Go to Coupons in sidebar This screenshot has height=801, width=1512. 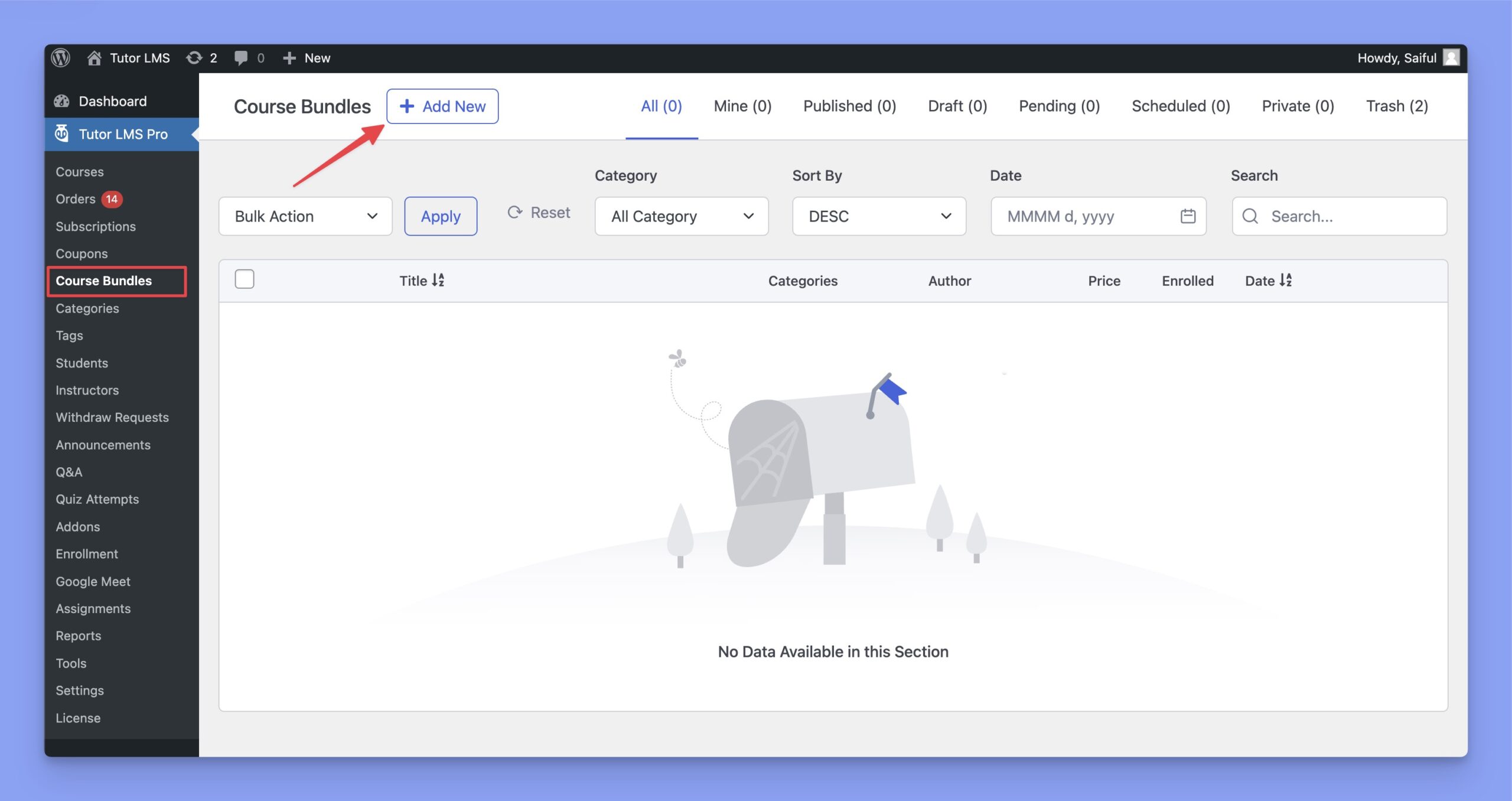coord(82,253)
